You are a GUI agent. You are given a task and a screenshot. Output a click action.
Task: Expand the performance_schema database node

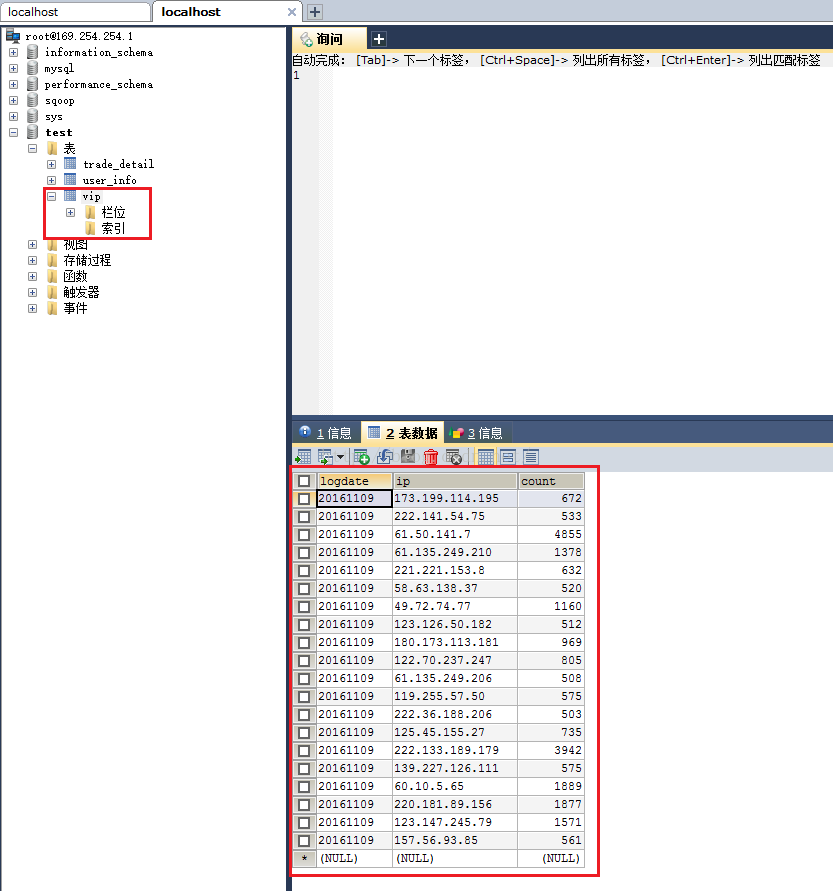coord(14,84)
